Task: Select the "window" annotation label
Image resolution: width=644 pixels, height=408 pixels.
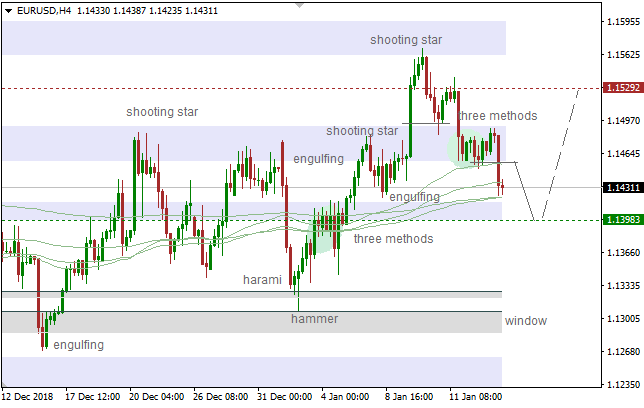Action: coord(525,321)
